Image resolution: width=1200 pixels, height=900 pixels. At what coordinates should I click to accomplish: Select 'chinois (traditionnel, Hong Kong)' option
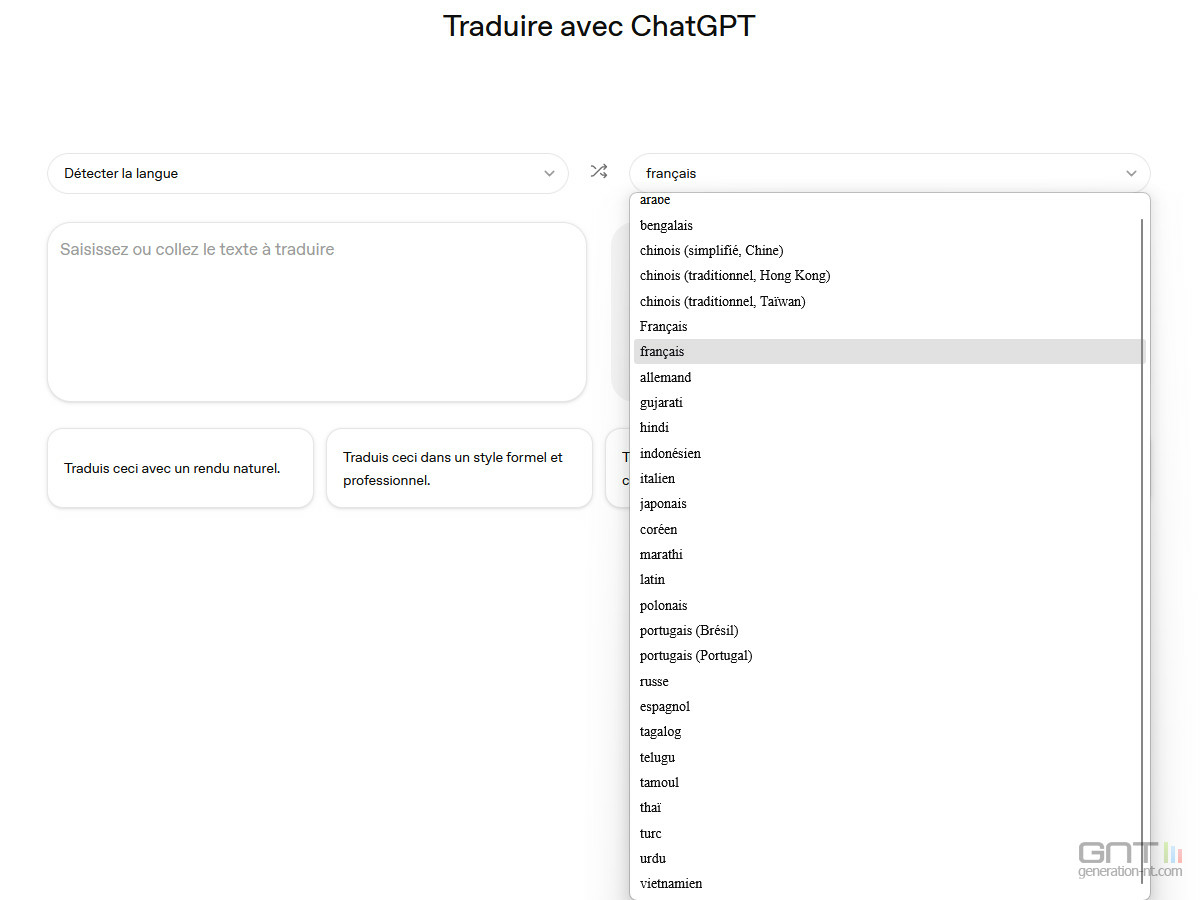(x=735, y=275)
